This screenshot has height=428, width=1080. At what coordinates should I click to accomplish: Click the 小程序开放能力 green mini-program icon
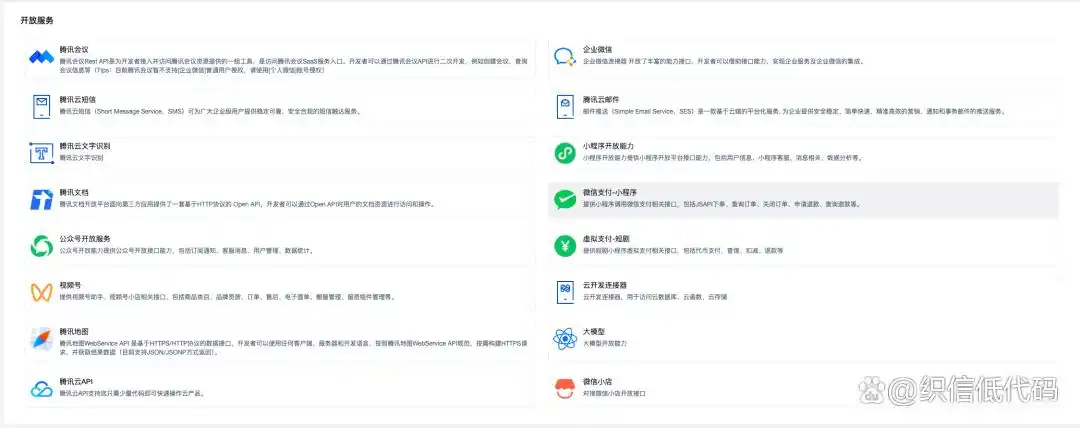[x=565, y=153]
